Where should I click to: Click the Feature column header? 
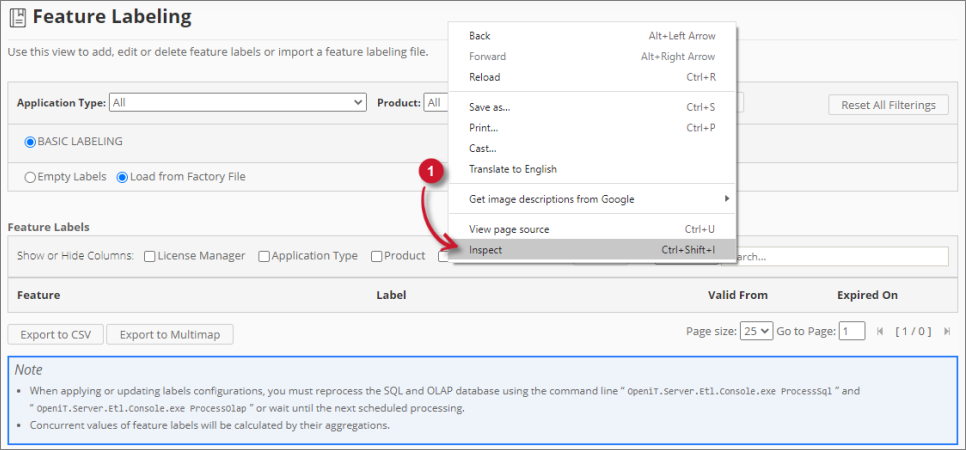point(39,295)
